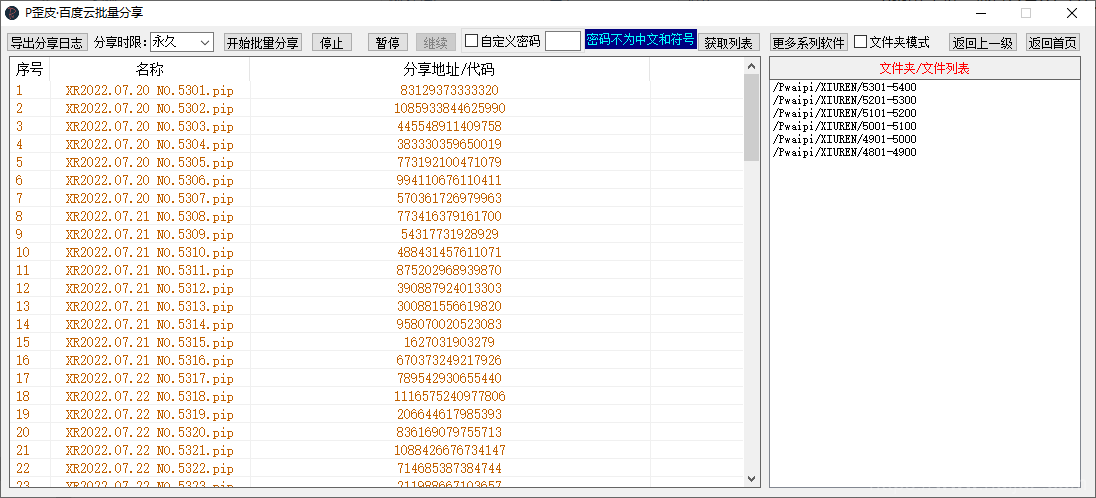Click the 序号 column header
The height and width of the screenshot is (498, 1096).
[x=30, y=69]
